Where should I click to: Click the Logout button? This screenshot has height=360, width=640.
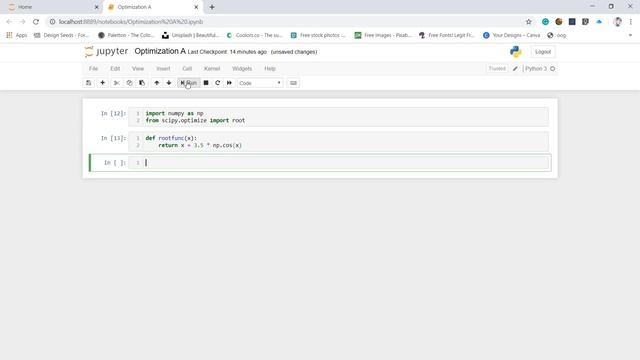543,52
